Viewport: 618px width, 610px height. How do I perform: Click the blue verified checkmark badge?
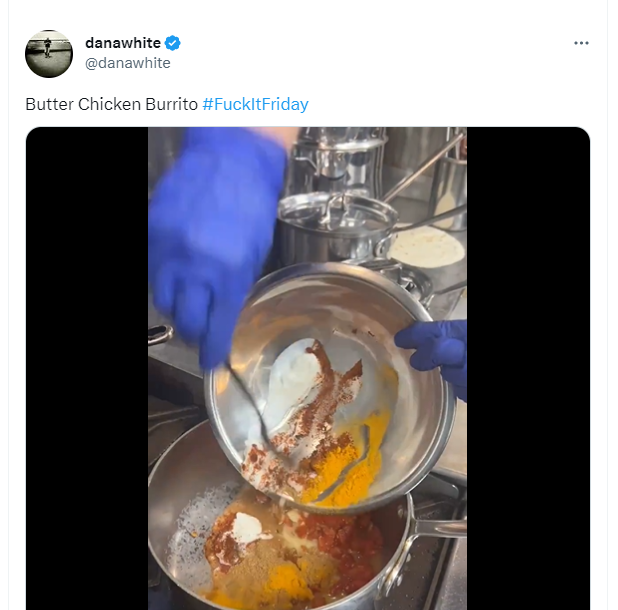click(173, 43)
